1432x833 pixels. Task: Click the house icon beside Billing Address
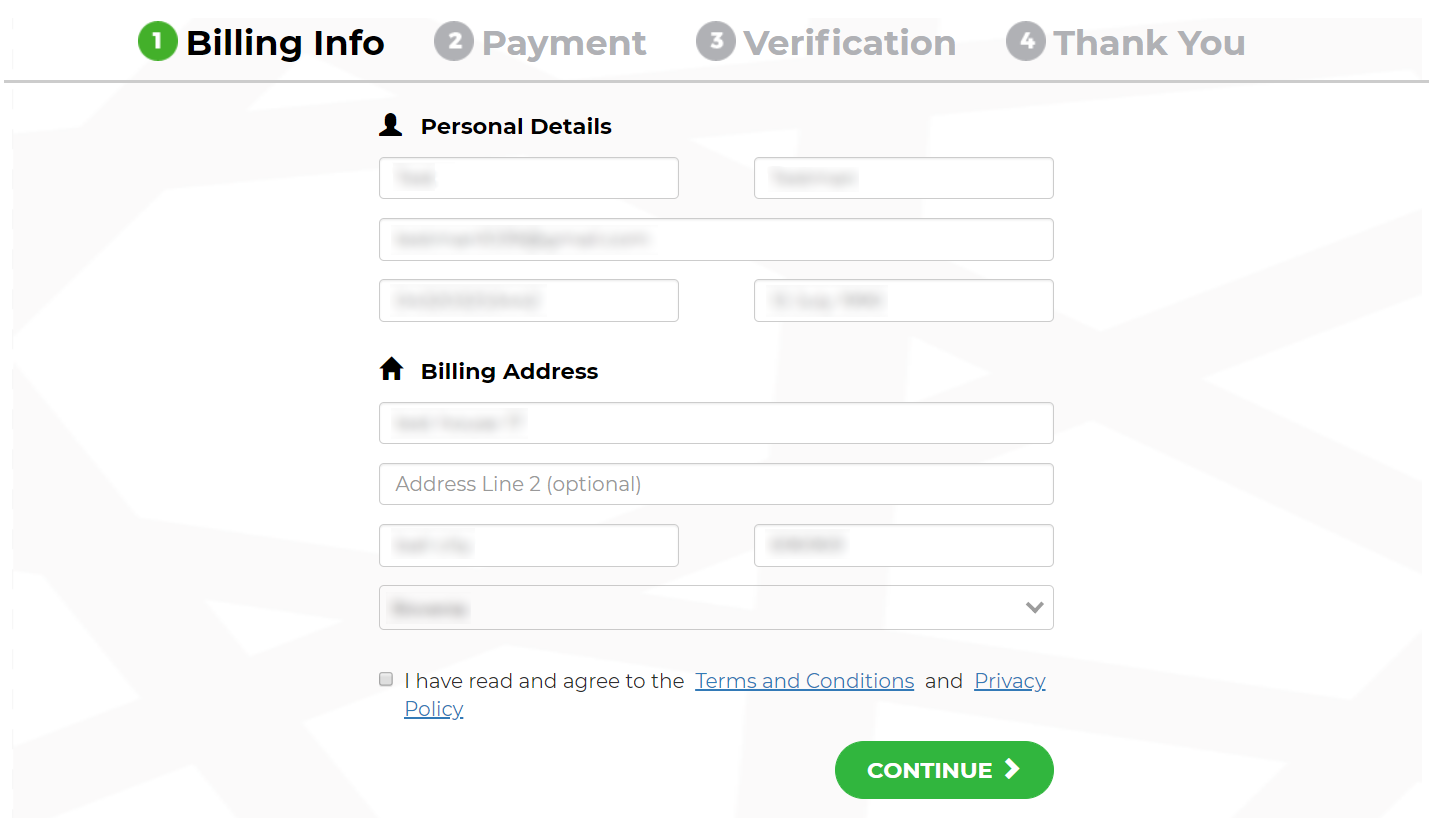391,370
